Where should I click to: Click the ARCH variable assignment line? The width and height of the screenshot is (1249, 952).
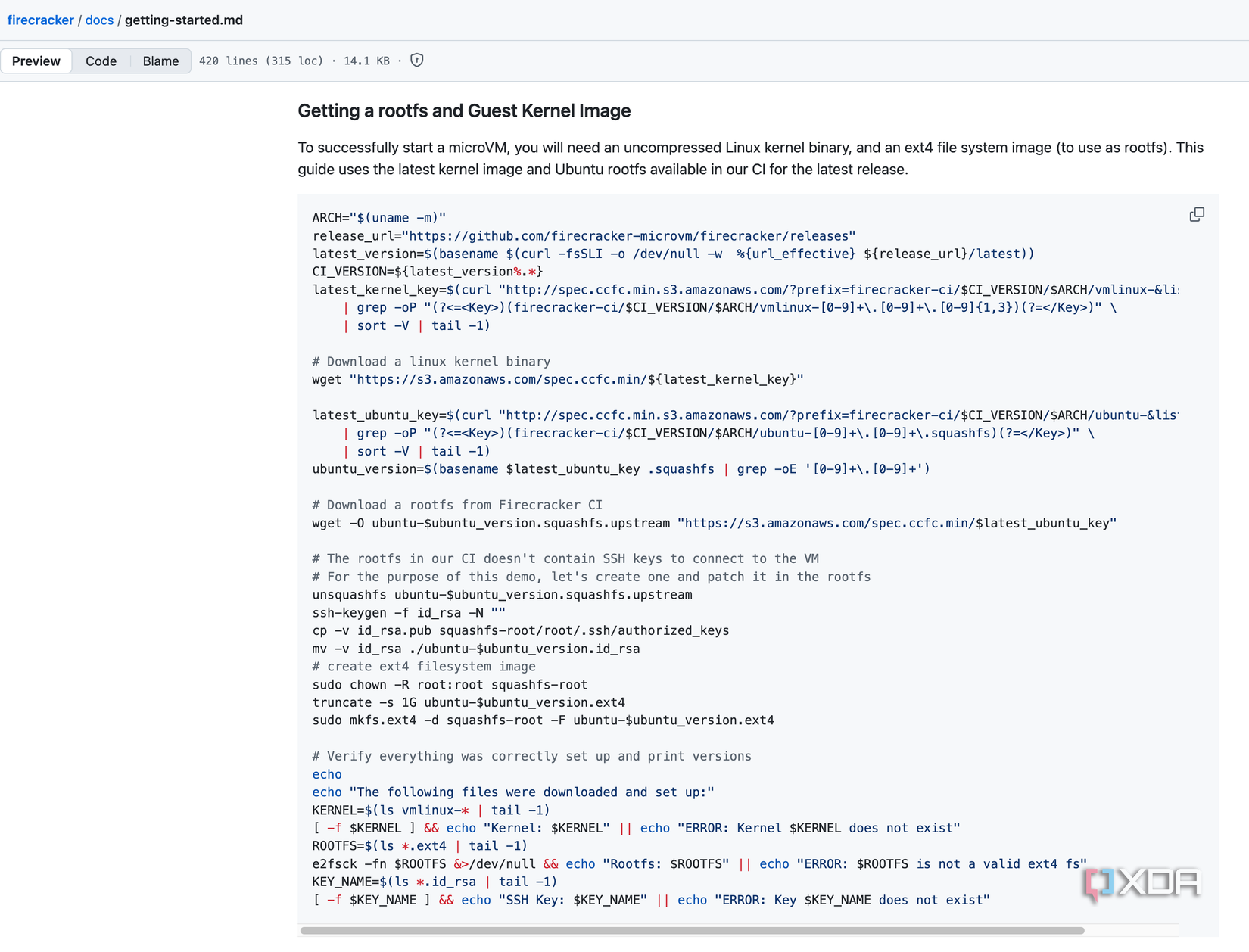[x=378, y=217]
